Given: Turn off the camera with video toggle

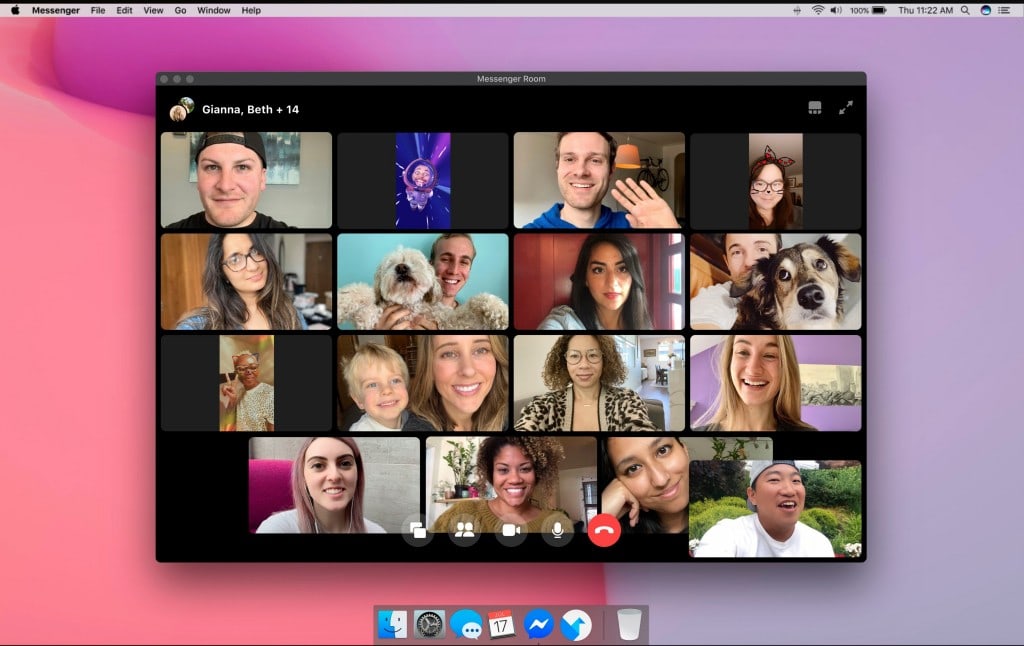Looking at the screenshot, I should tap(511, 530).
